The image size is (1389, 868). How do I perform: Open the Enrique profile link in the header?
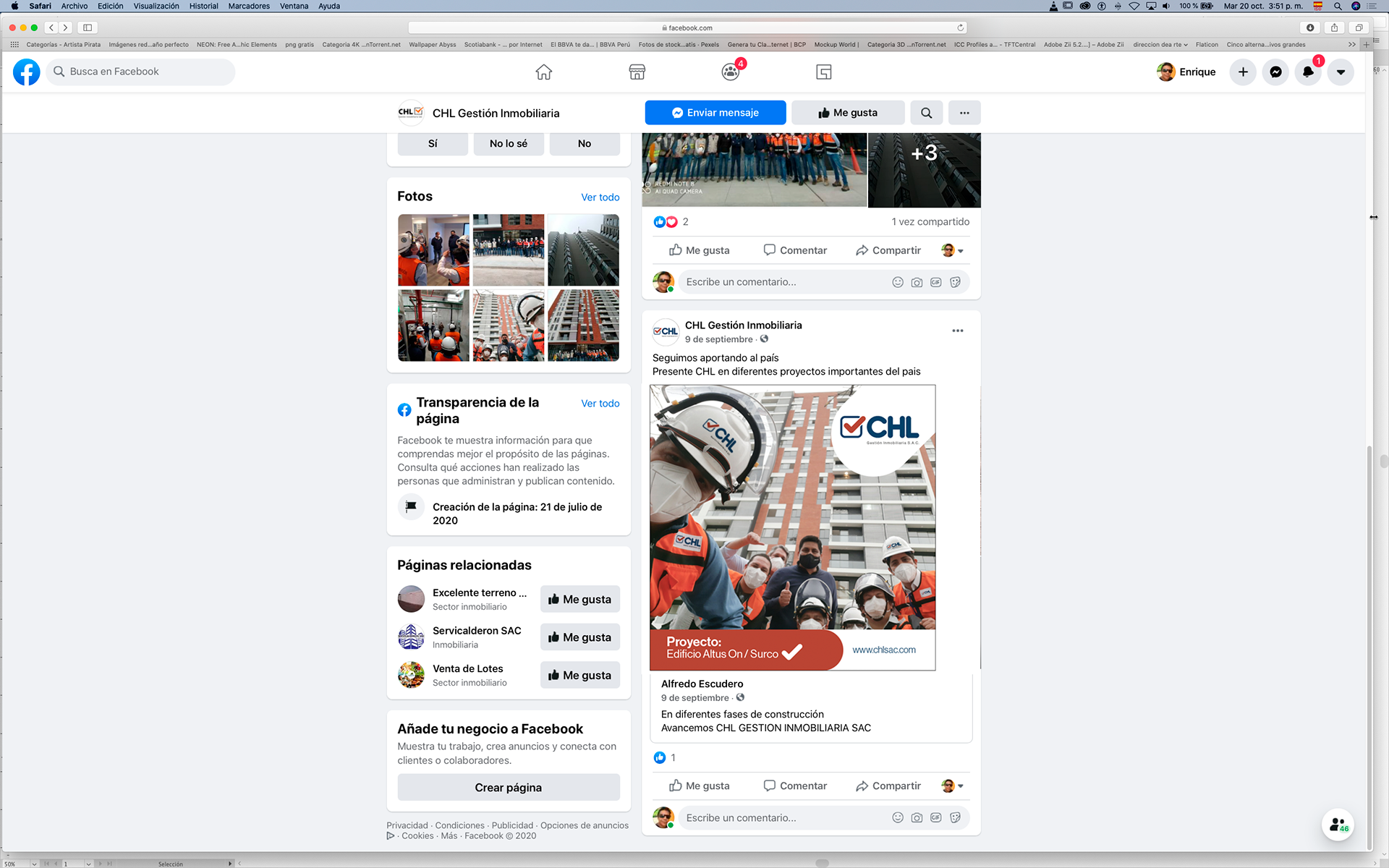[1186, 72]
